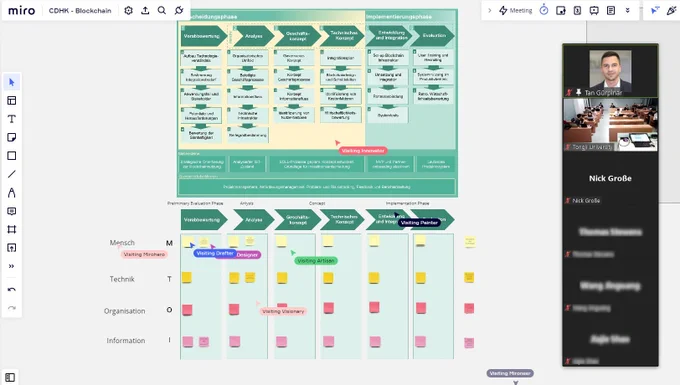Viewport: 680px width, 385px height.
Task: Click the Technik row label
Action: pyautogui.click(x=122, y=279)
